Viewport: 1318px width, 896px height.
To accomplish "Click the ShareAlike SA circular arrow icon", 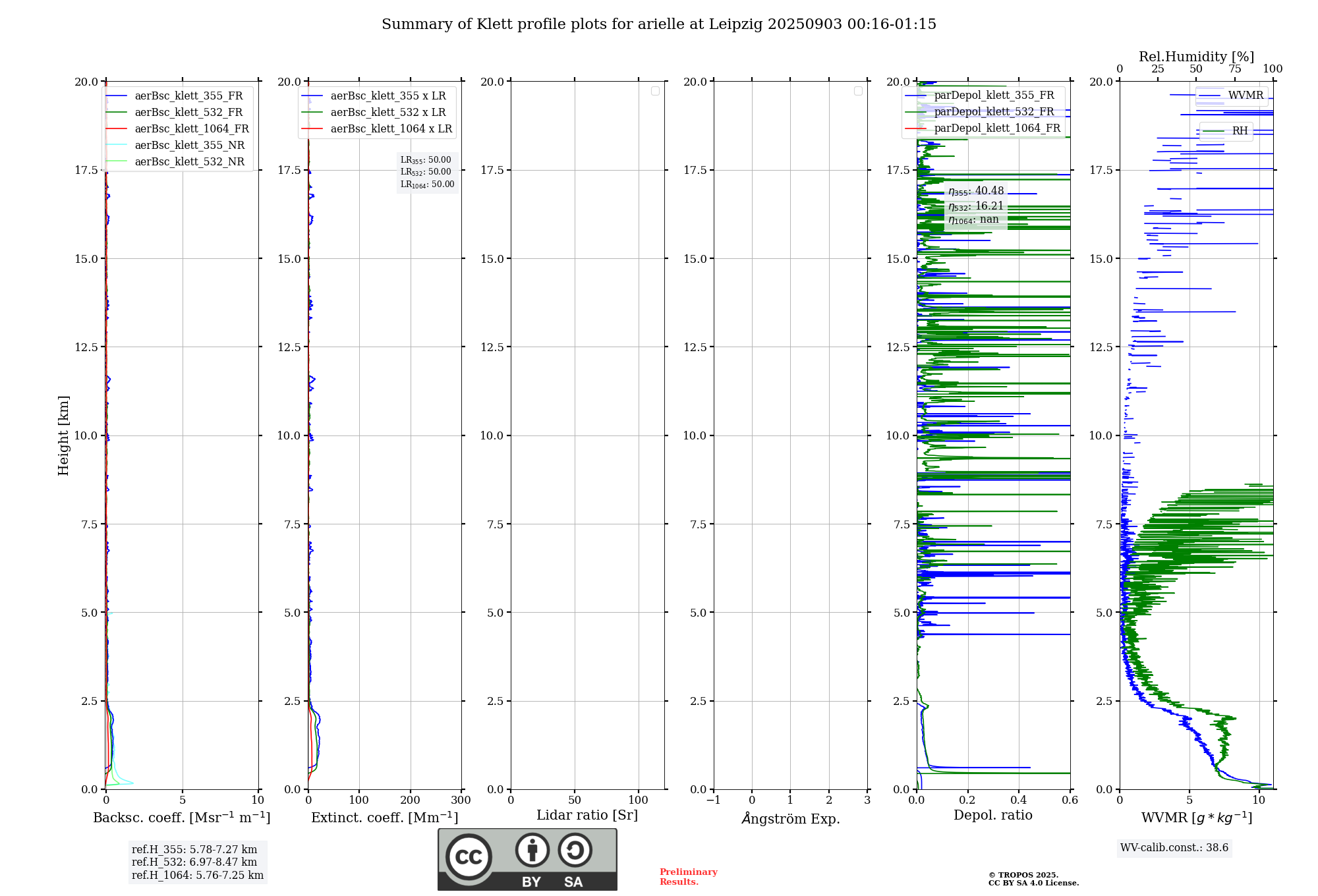I will click(x=575, y=851).
